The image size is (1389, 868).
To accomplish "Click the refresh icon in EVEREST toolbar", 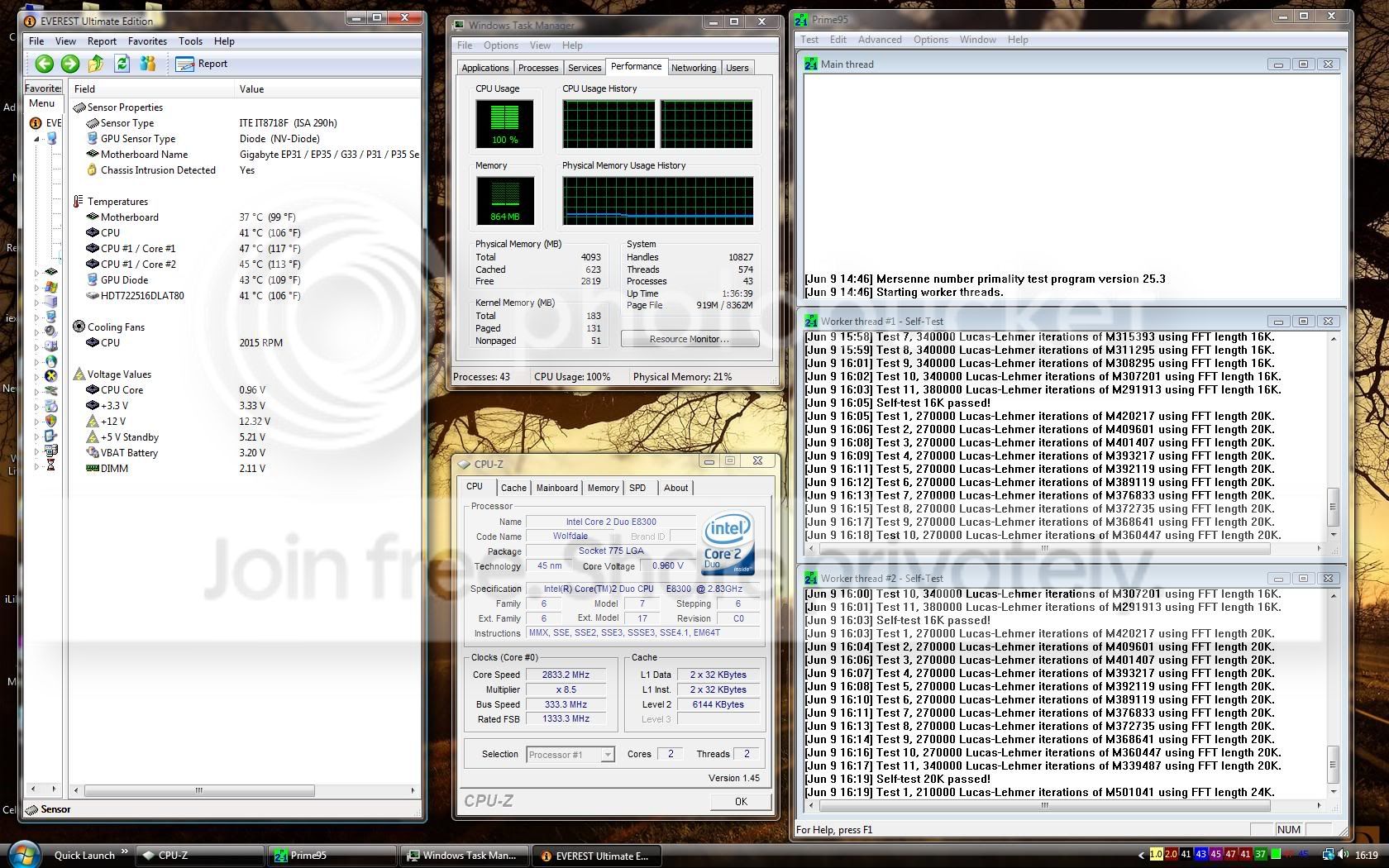I will [122, 64].
